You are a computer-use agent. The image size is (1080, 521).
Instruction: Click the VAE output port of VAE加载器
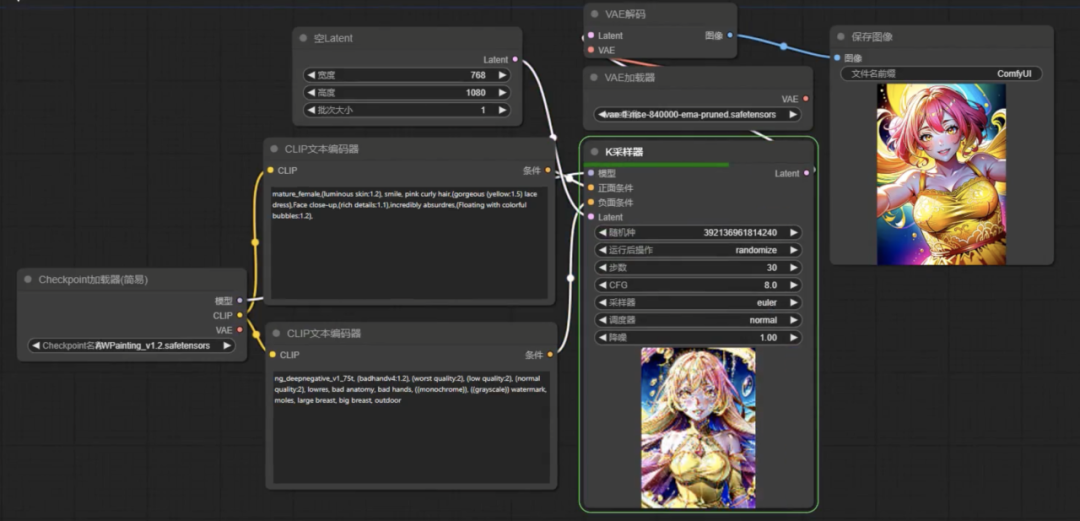806,99
